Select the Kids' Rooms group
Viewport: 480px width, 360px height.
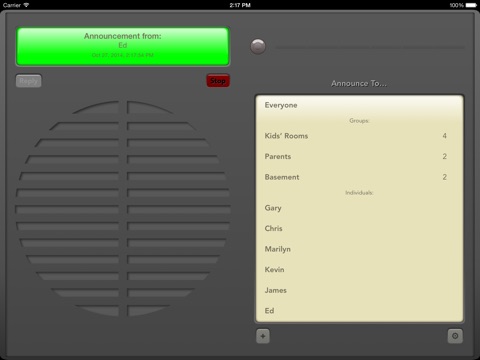point(359,136)
